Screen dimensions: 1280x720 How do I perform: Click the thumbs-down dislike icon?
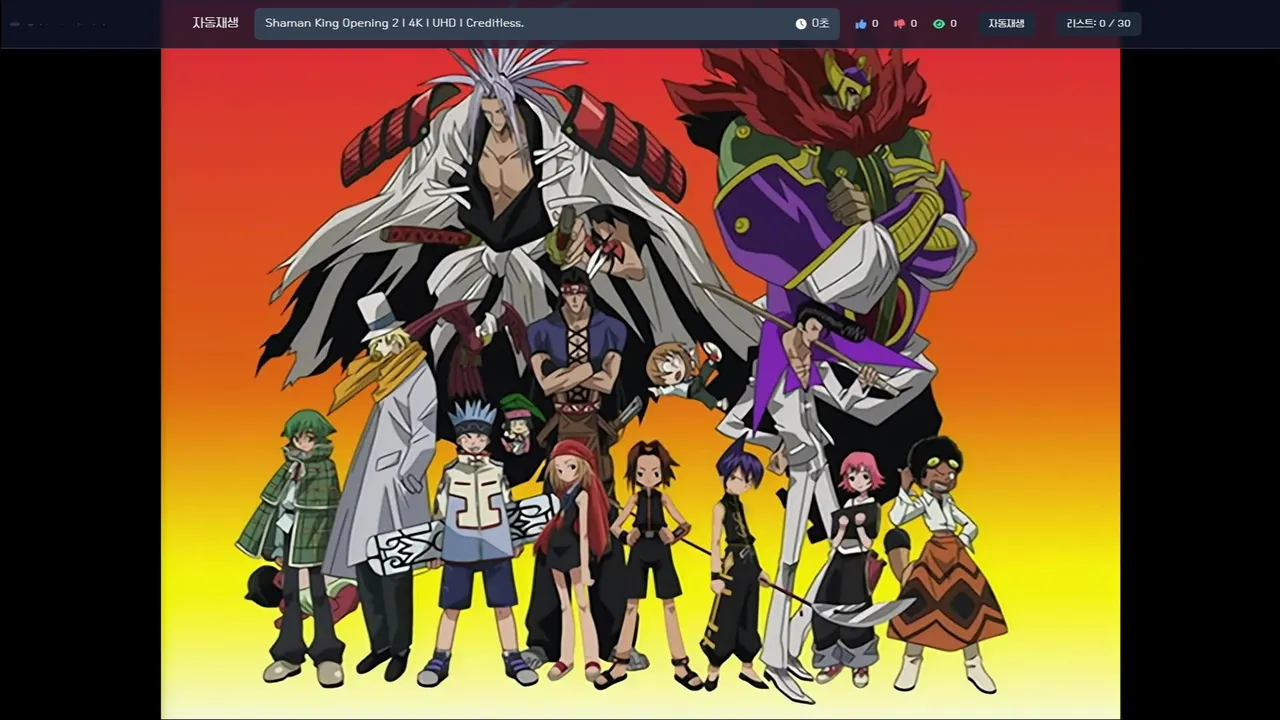(x=899, y=24)
